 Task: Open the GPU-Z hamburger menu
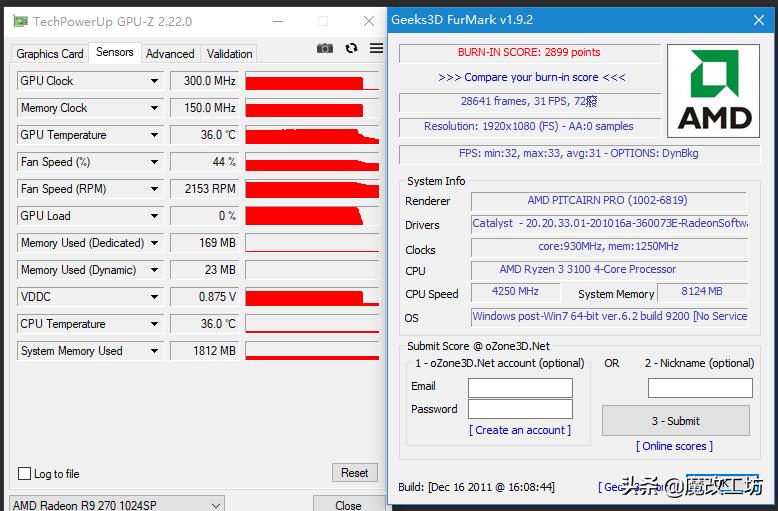click(376, 48)
